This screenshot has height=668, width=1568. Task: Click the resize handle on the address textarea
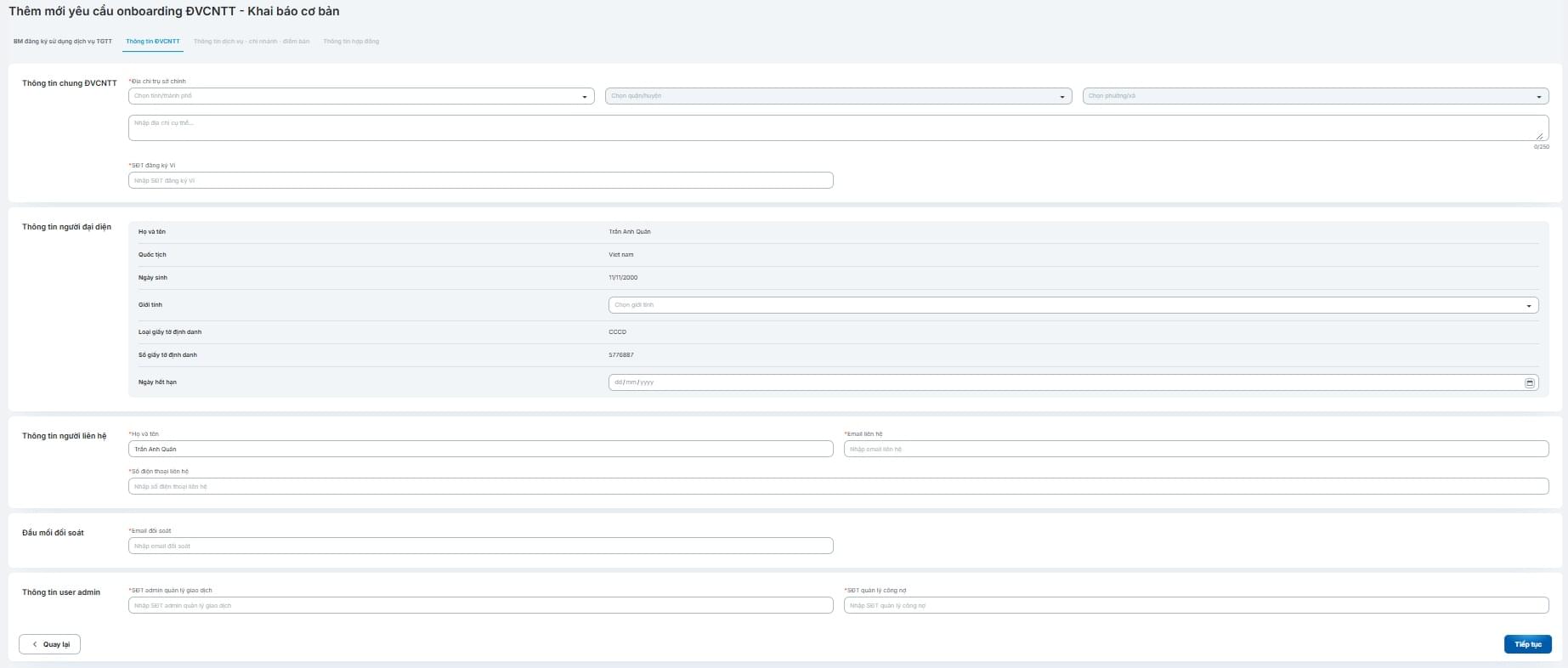point(1539,136)
